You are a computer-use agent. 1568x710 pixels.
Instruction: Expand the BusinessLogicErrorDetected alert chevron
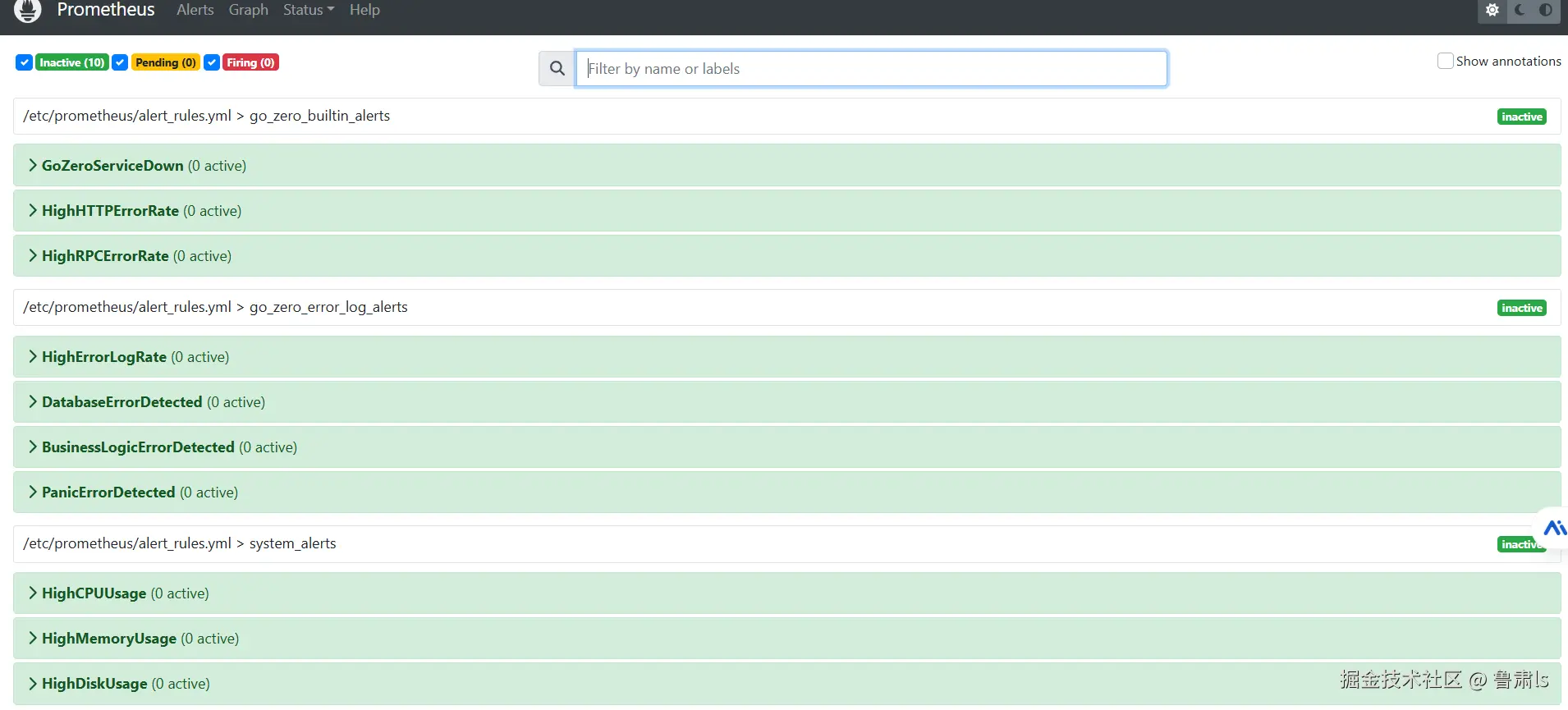33,447
